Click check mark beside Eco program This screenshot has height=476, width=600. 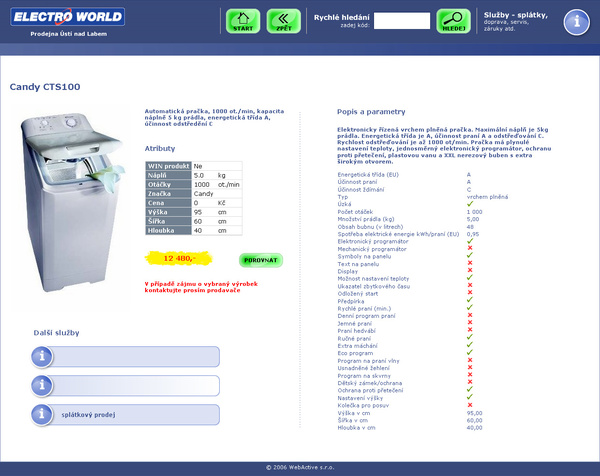tap(470, 352)
